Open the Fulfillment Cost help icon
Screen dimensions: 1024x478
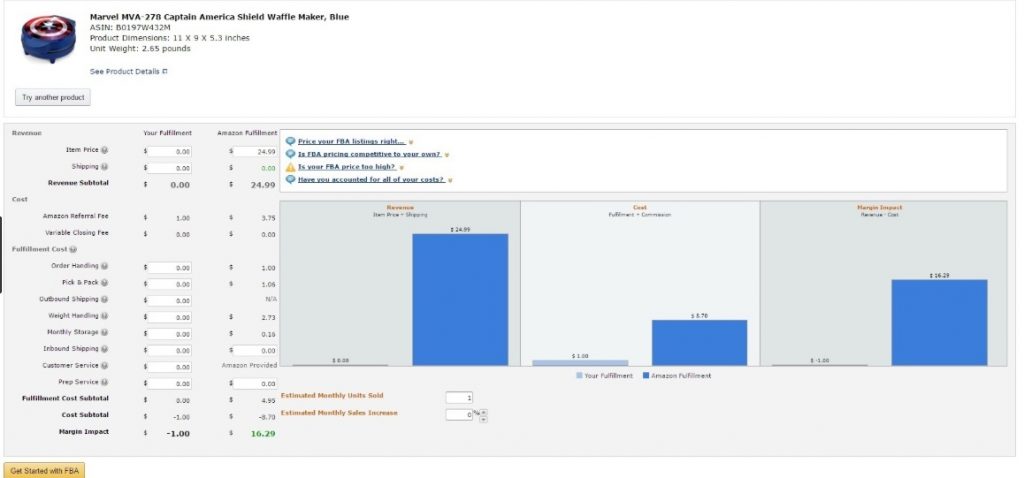click(x=73, y=249)
